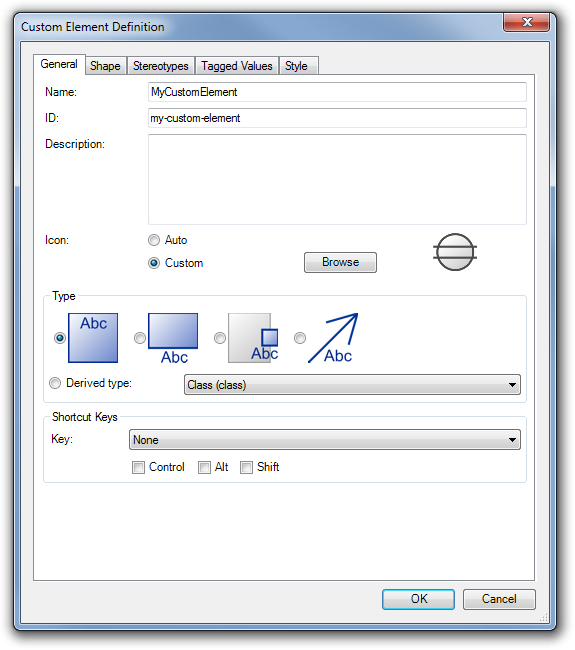This screenshot has width=575, height=650.
Task: Switch to the Stereotypes tab
Action: coord(160,66)
